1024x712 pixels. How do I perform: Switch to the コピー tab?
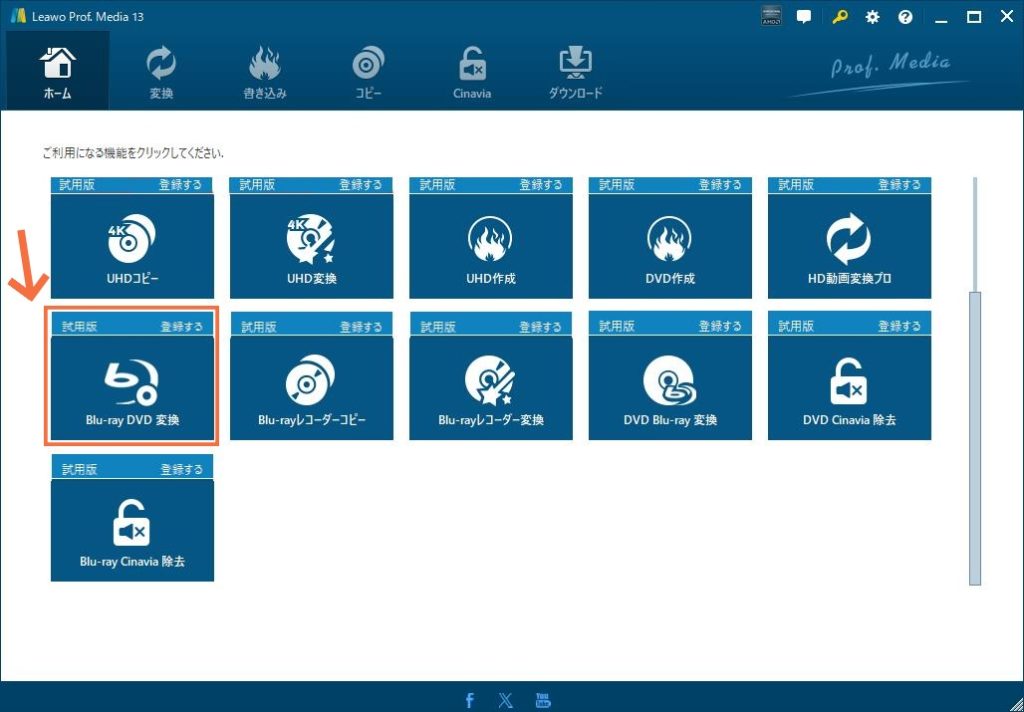click(x=368, y=71)
